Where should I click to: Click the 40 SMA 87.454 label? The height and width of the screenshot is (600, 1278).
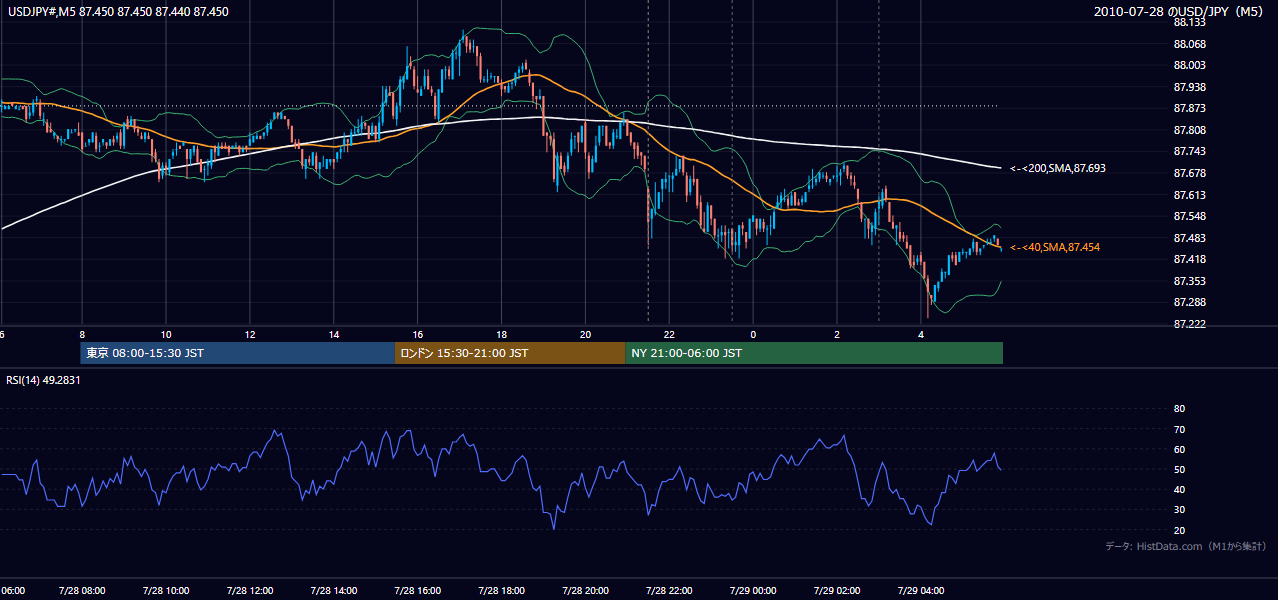tap(1054, 247)
